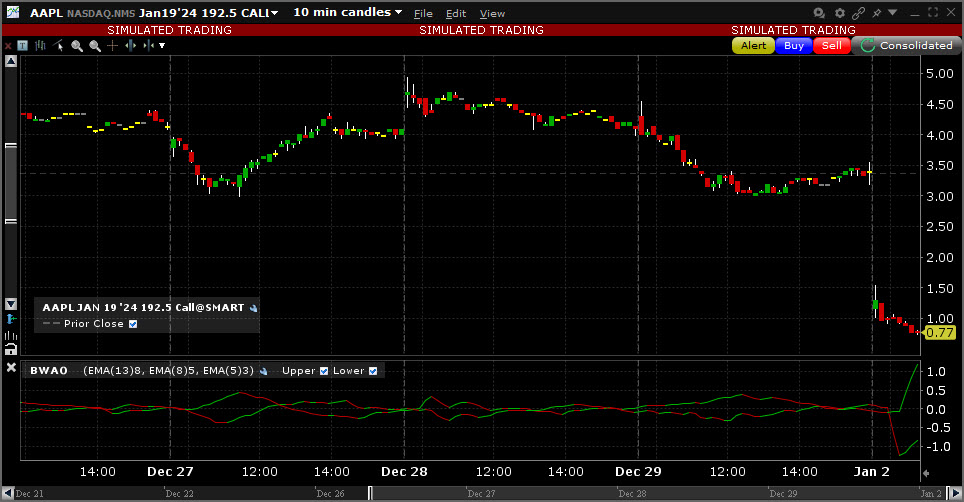Viewport: 964px width, 502px height.
Task: Click the blue price axis auto-scale icon
Action: [x=11, y=319]
